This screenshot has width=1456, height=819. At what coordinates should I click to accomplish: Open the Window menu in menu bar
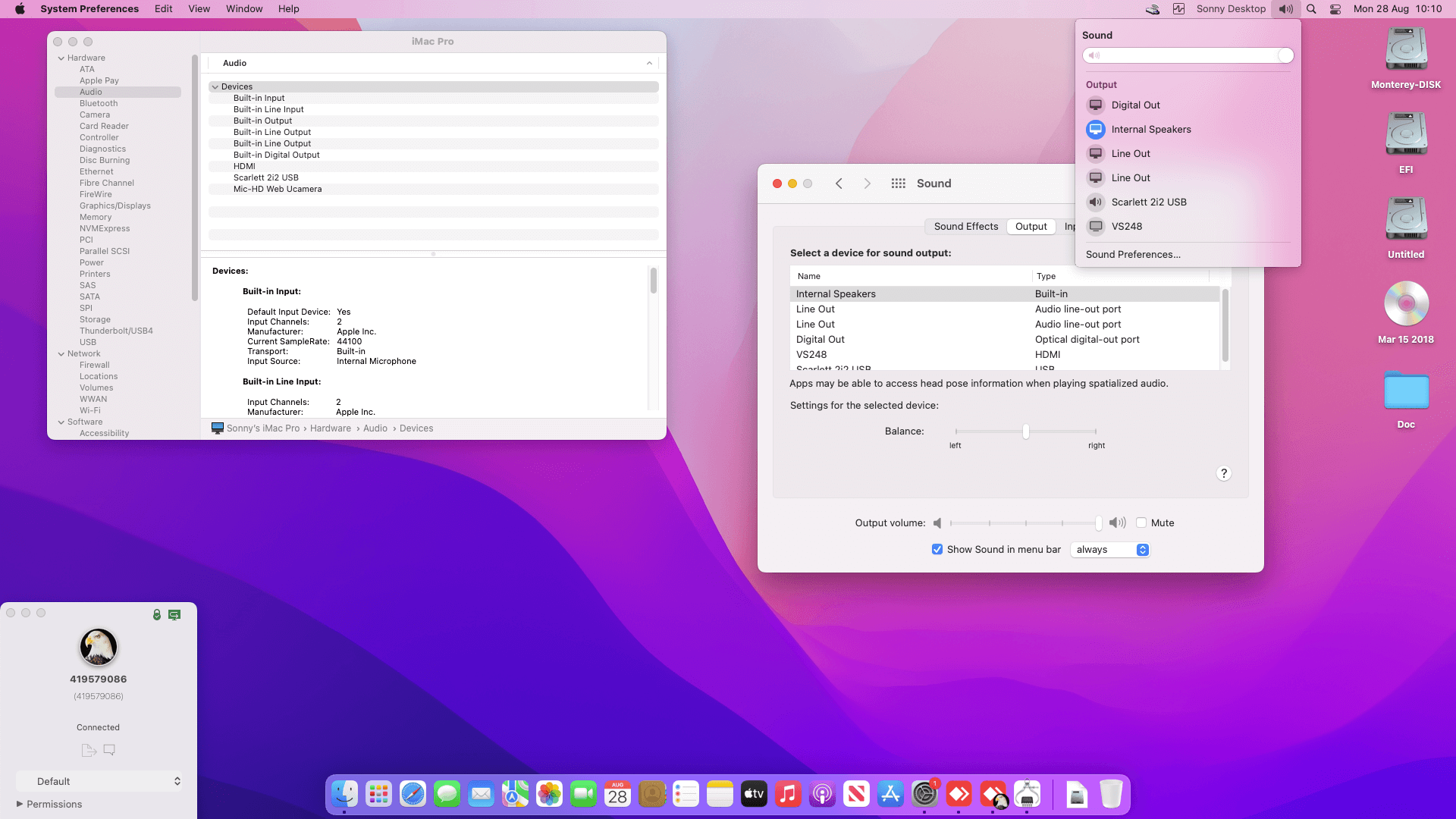(244, 9)
